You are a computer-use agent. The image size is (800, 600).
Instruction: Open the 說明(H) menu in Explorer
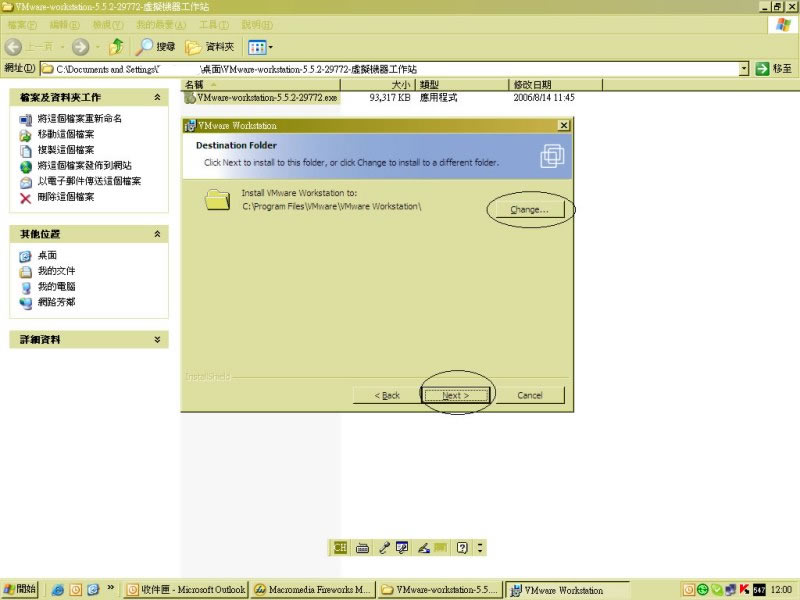[257, 24]
